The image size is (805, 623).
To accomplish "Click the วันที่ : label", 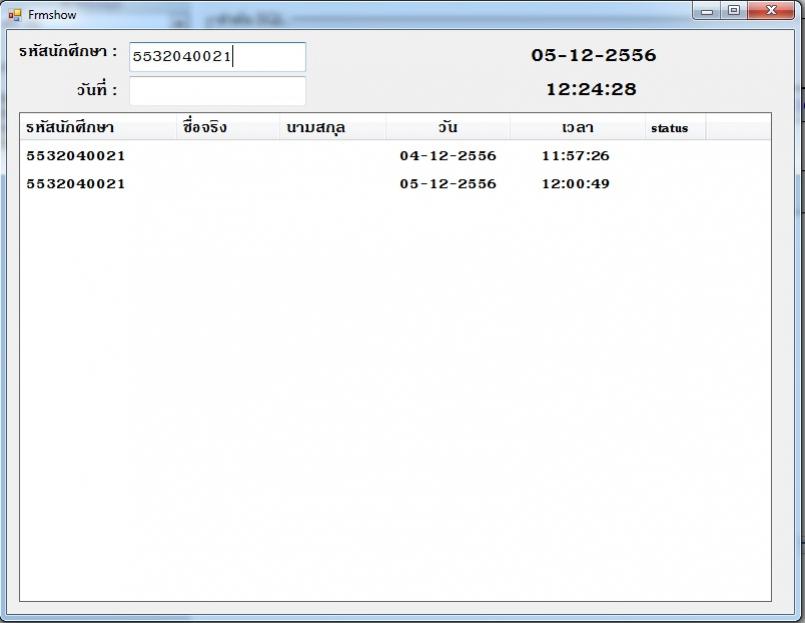I will tap(97, 89).
